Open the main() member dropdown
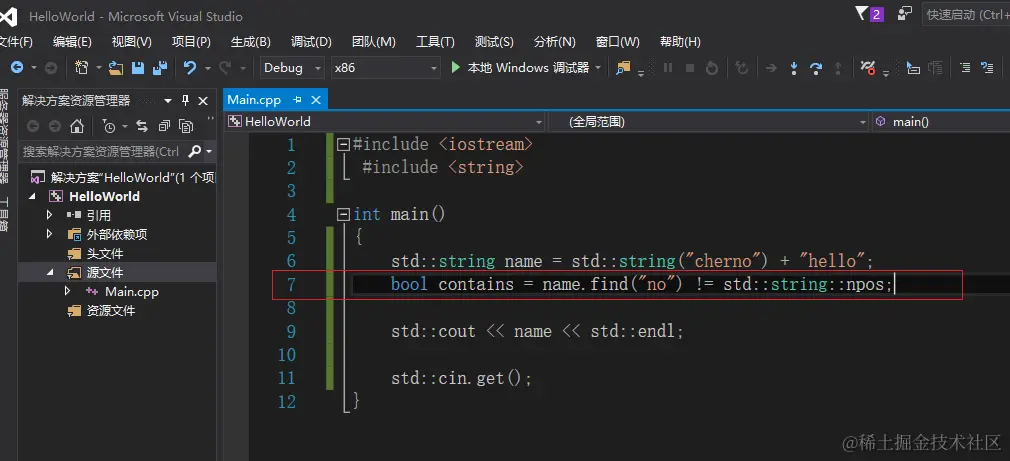The image size is (1010, 461). coord(941,122)
